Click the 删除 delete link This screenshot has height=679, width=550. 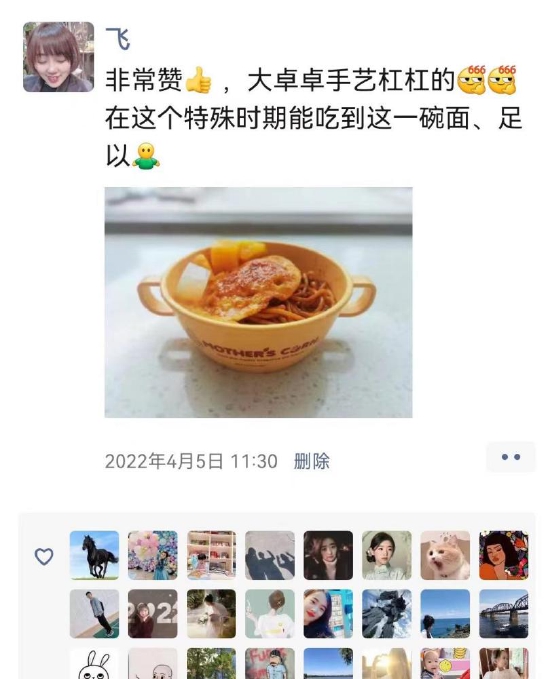pos(311,461)
